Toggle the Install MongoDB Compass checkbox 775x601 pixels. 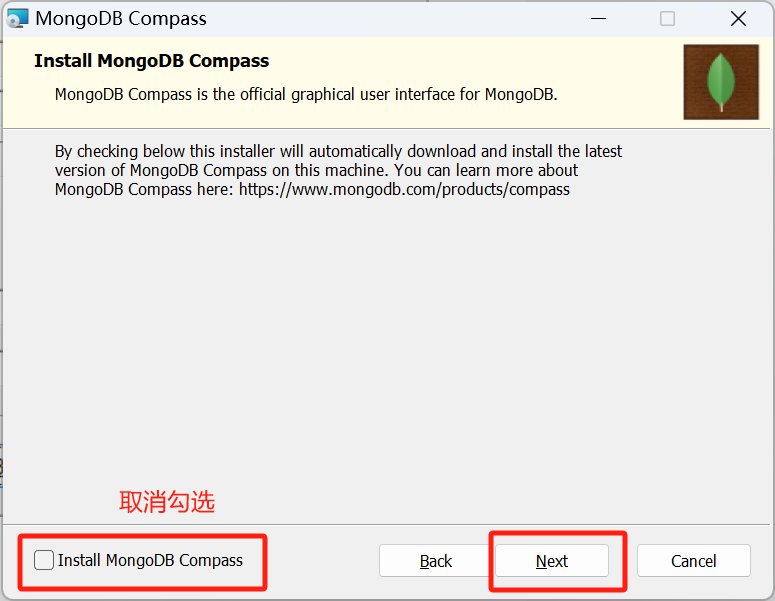(x=44, y=560)
